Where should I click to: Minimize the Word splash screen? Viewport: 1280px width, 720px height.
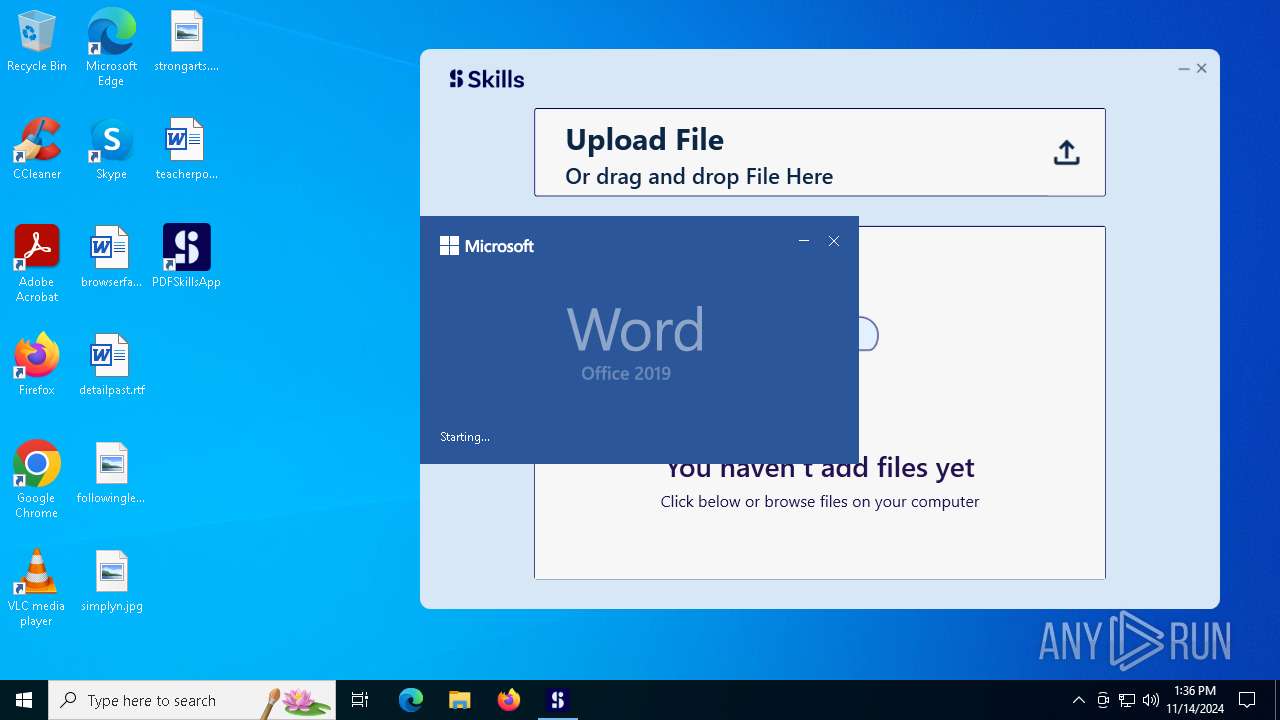click(x=804, y=241)
